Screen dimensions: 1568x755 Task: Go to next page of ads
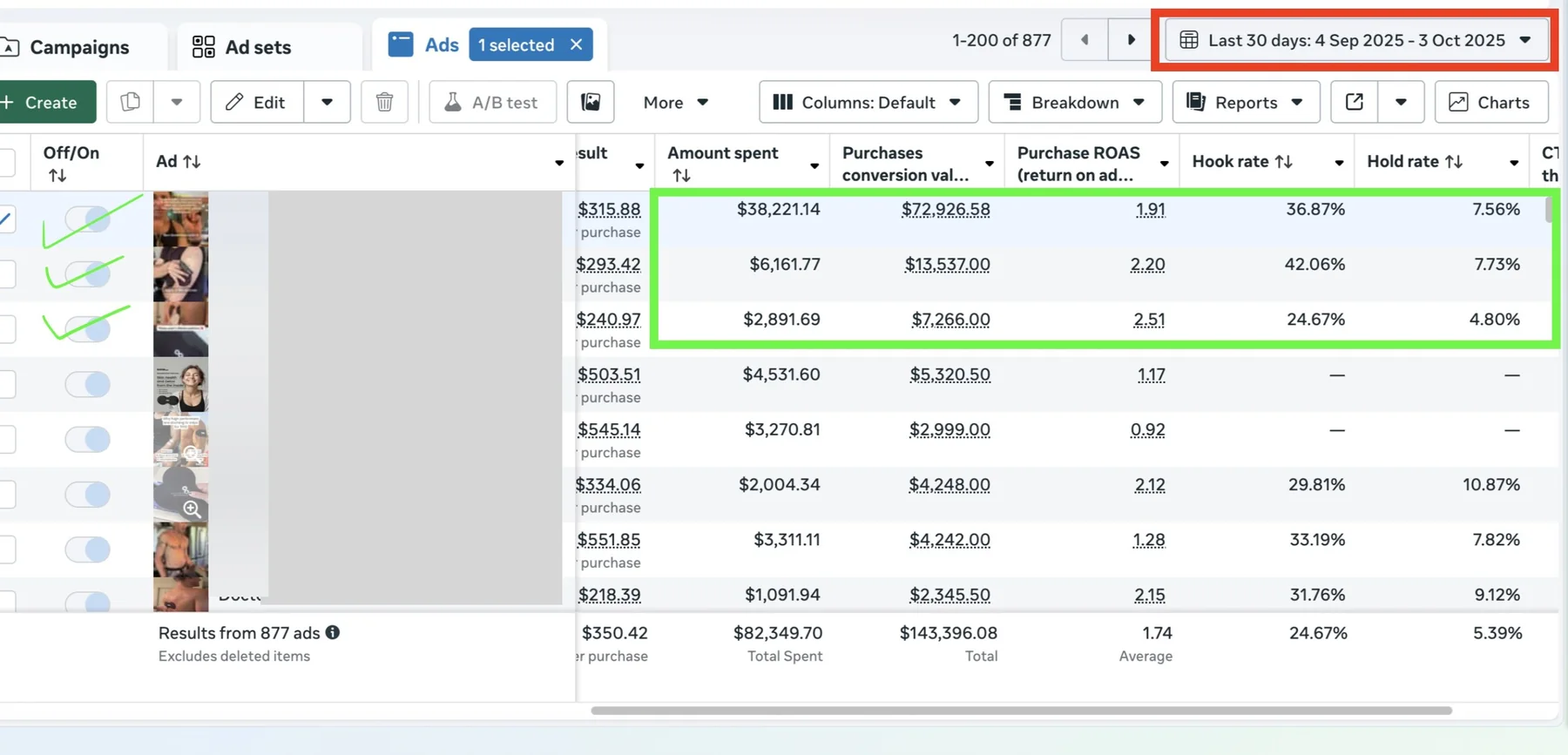[x=1131, y=40]
